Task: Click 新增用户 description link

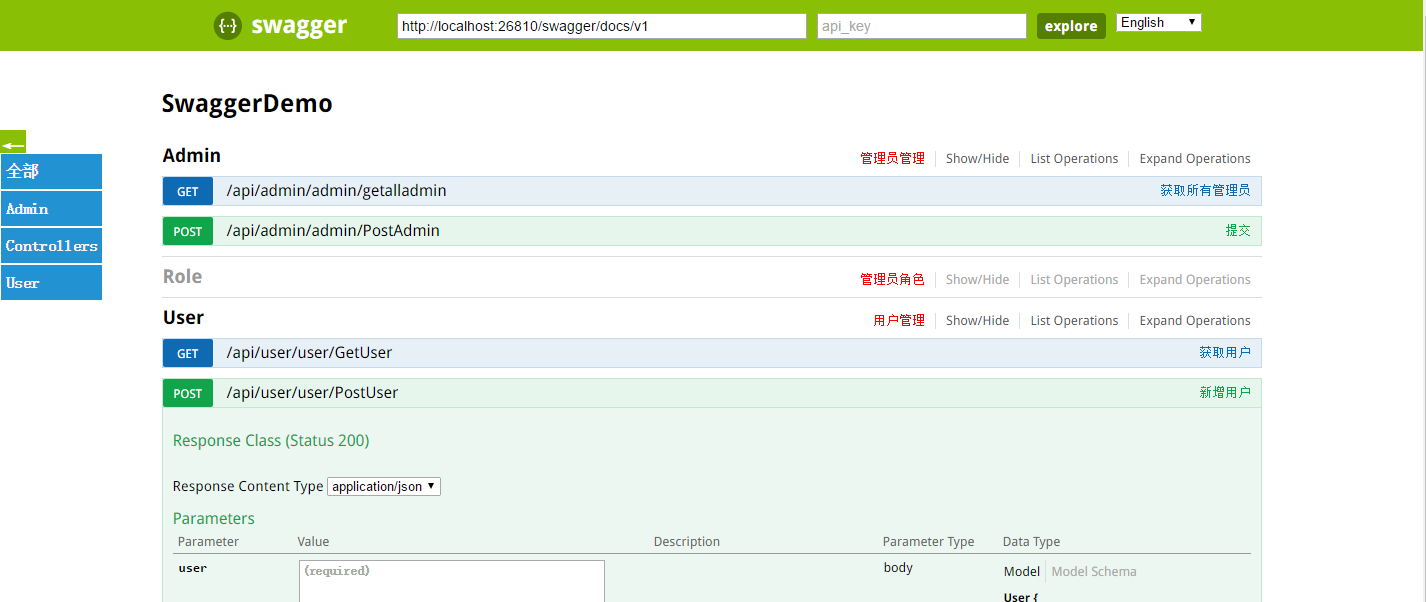Action: 1225,392
